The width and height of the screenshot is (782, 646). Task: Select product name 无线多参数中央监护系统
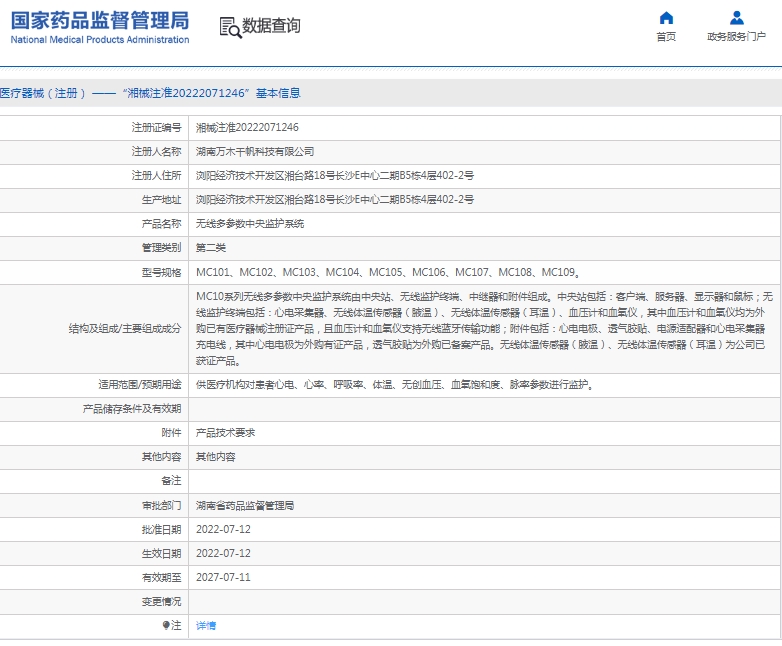click(x=250, y=223)
